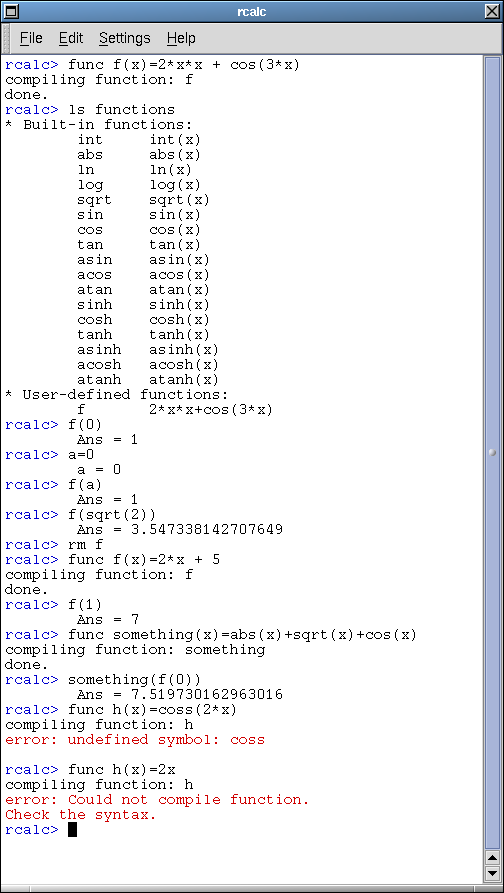Click the 'acosh(x)' entry in functions list
The height and width of the screenshot is (893, 504).
(x=184, y=364)
